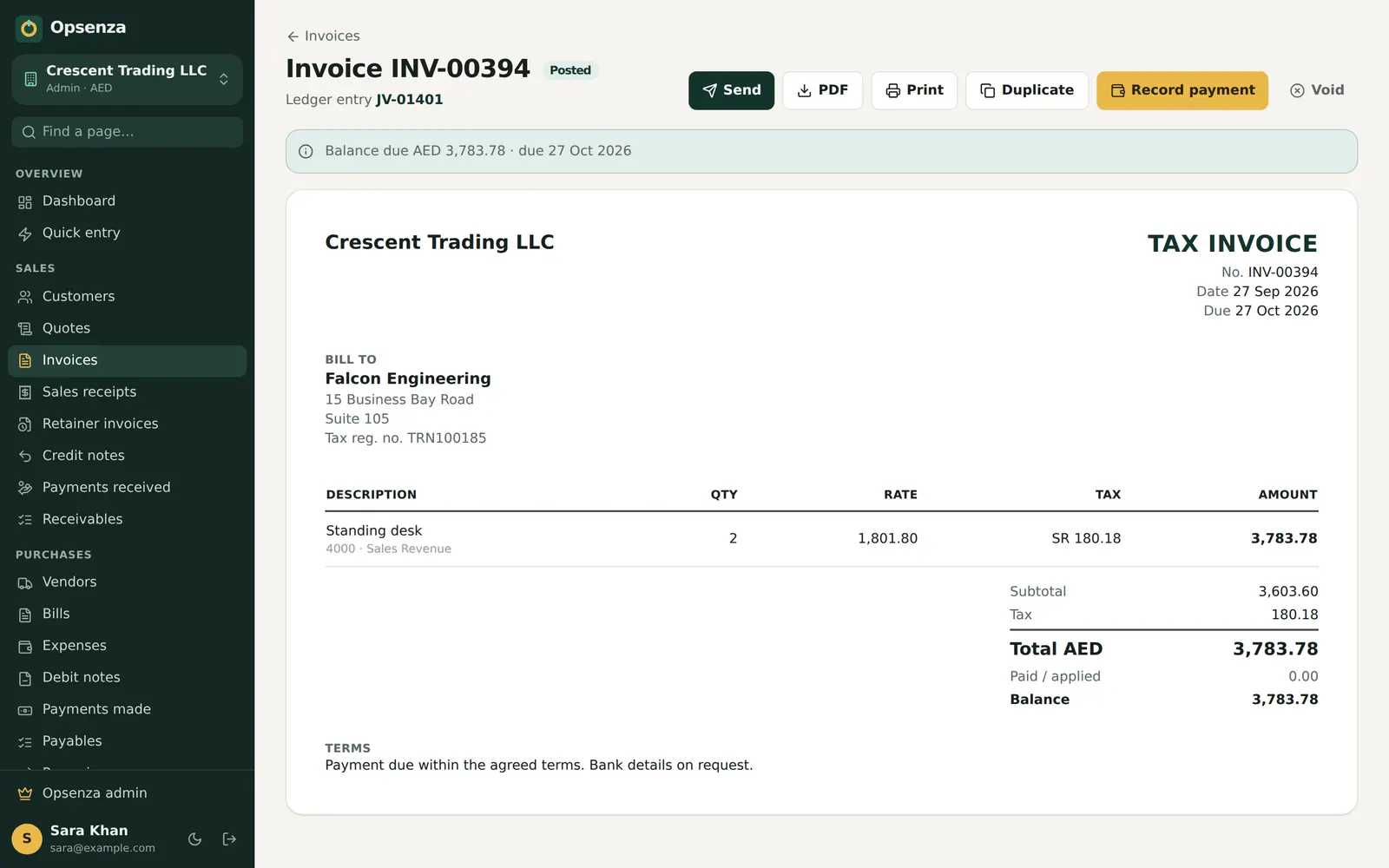
Task: Duplicate this invoice
Action: pos(1027,90)
